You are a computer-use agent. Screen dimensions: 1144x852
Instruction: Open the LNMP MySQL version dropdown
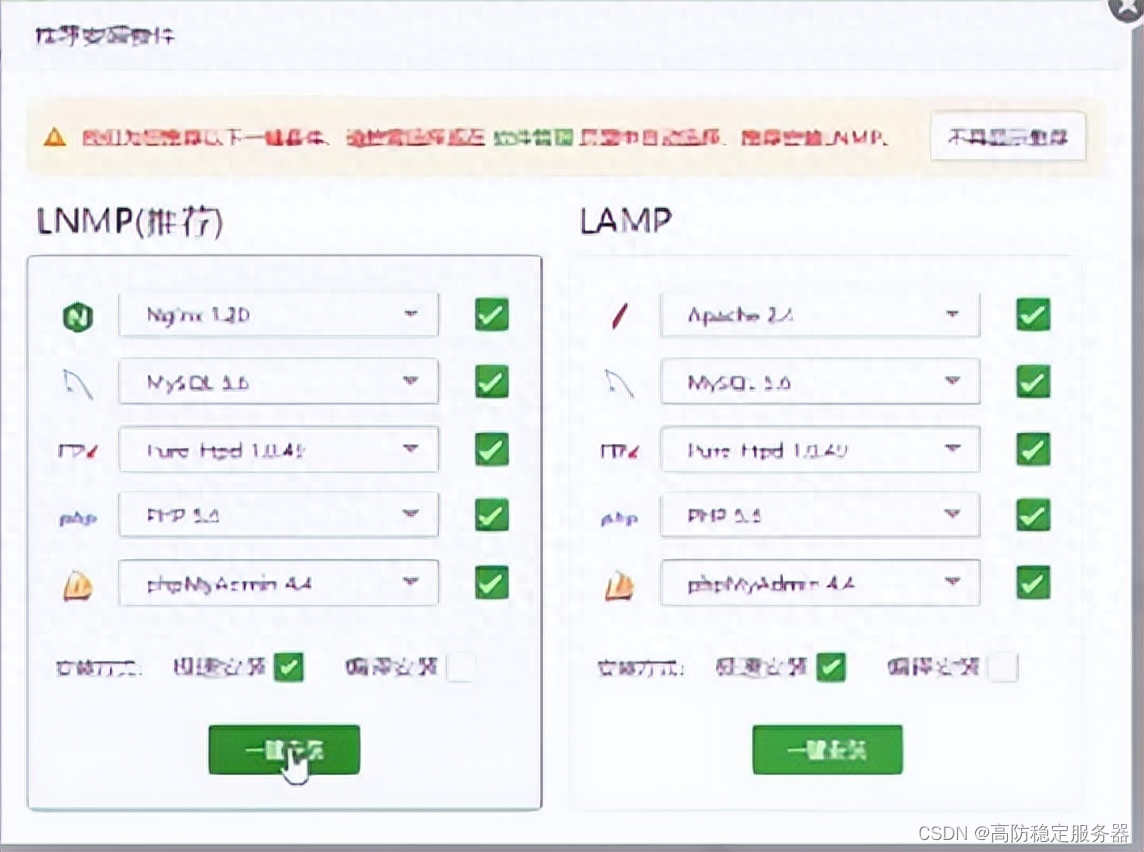[279, 382]
